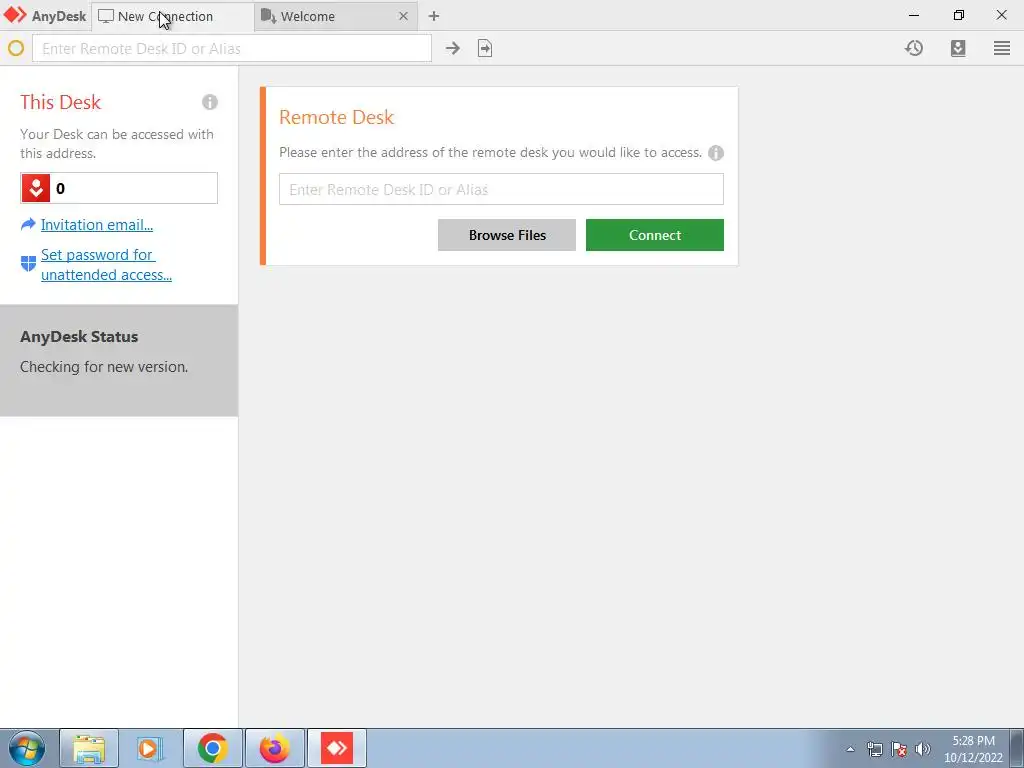This screenshot has width=1024, height=768.
Task: Open the Windows Start menu
Action: [x=27, y=748]
